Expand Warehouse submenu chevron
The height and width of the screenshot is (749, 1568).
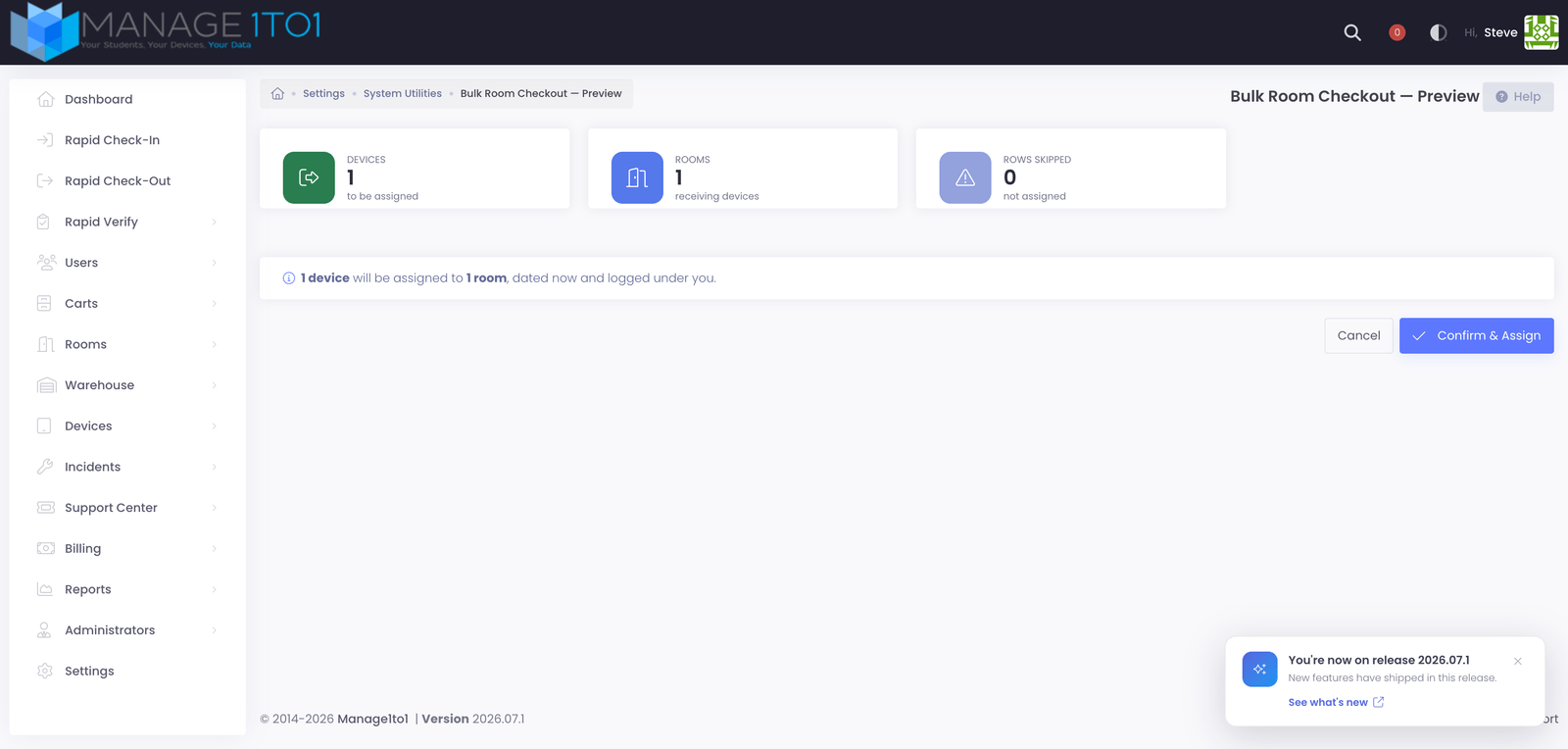point(214,385)
